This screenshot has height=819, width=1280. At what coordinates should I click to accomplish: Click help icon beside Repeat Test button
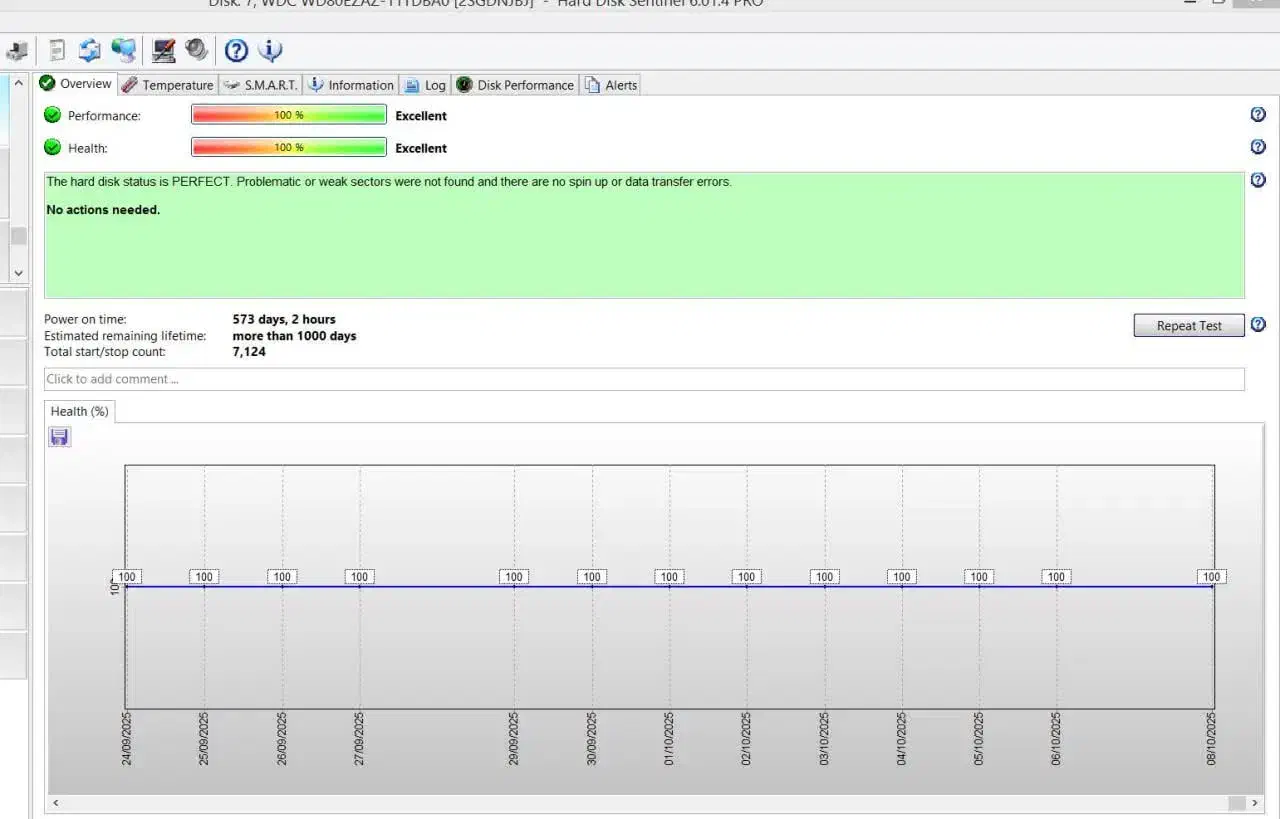[x=1258, y=325]
